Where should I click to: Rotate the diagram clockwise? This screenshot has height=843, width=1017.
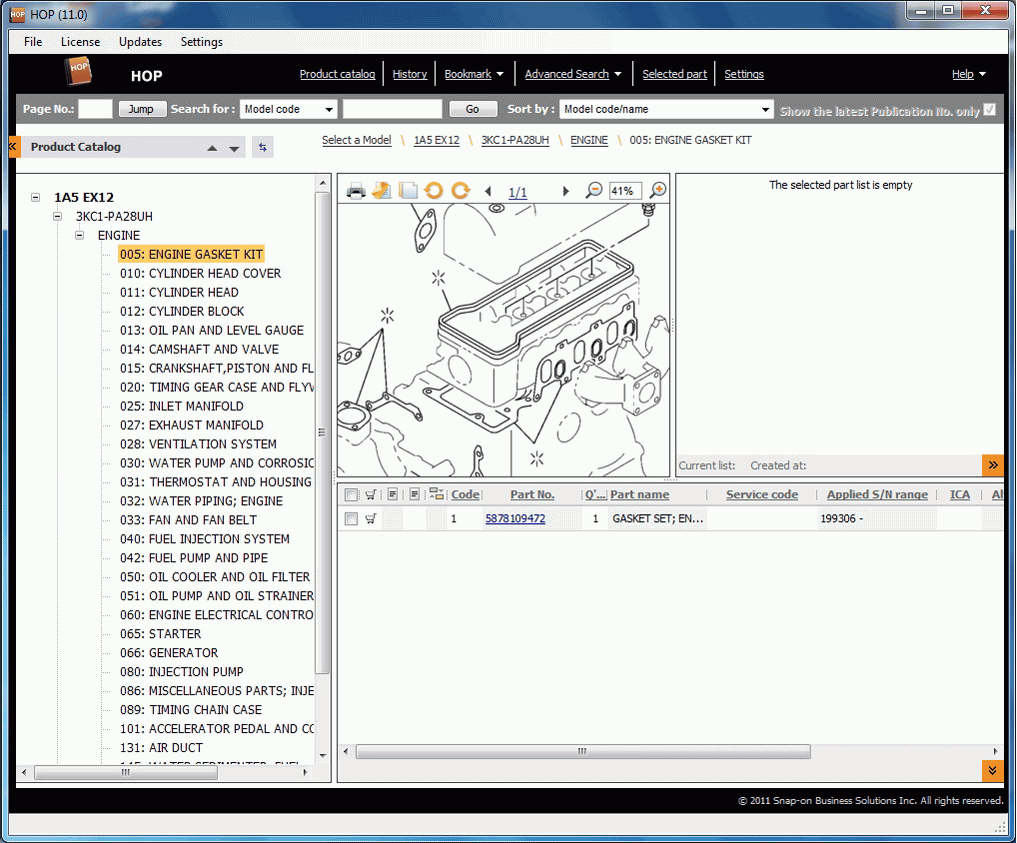tap(460, 190)
